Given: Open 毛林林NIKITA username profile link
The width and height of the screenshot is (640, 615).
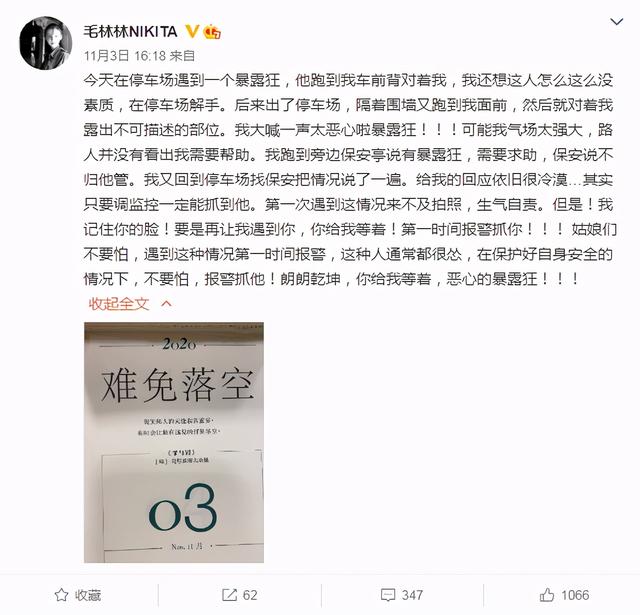Looking at the screenshot, I should coord(131,32).
